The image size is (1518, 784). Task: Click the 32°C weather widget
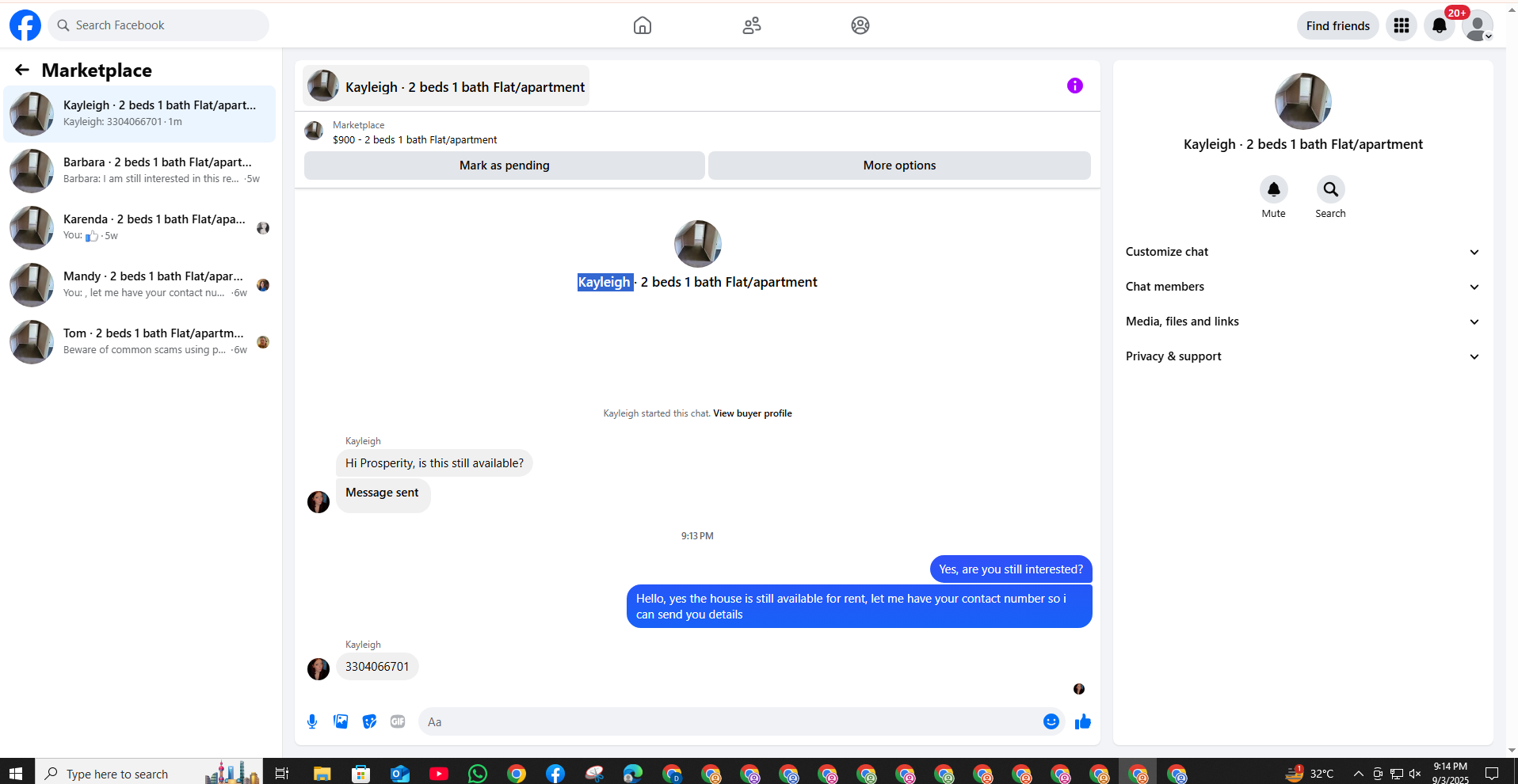1310,773
